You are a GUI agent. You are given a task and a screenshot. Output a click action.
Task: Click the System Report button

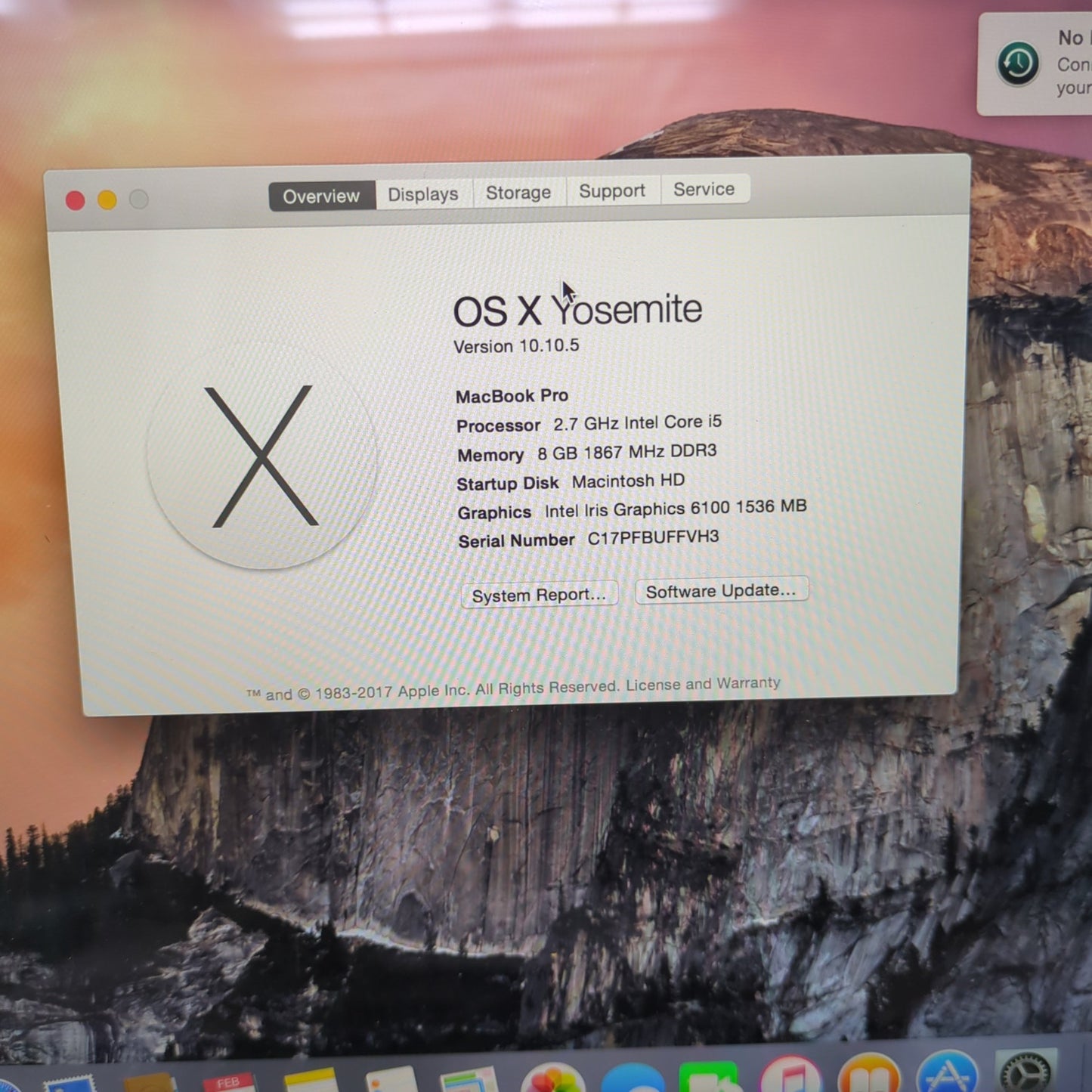point(539,595)
